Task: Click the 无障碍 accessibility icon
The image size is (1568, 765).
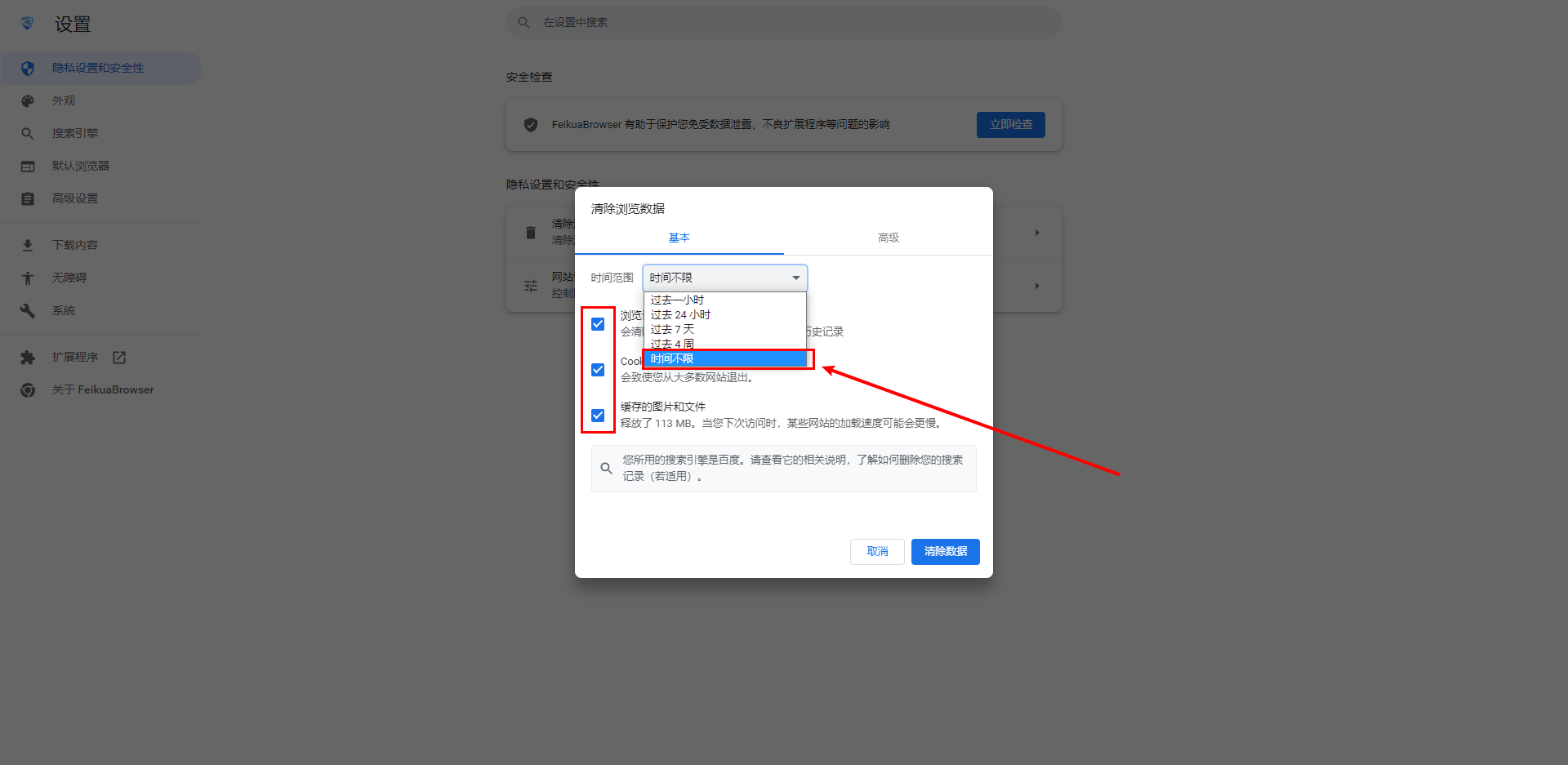Action: click(28, 278)
